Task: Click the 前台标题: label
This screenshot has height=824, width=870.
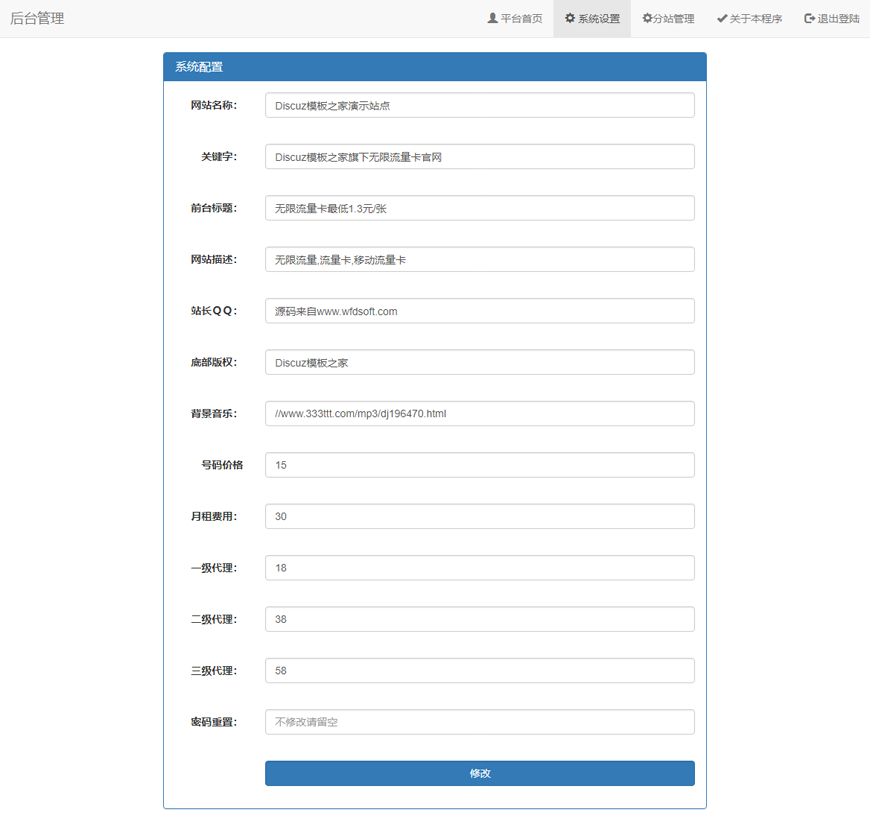Action: (x=214, y=208)
